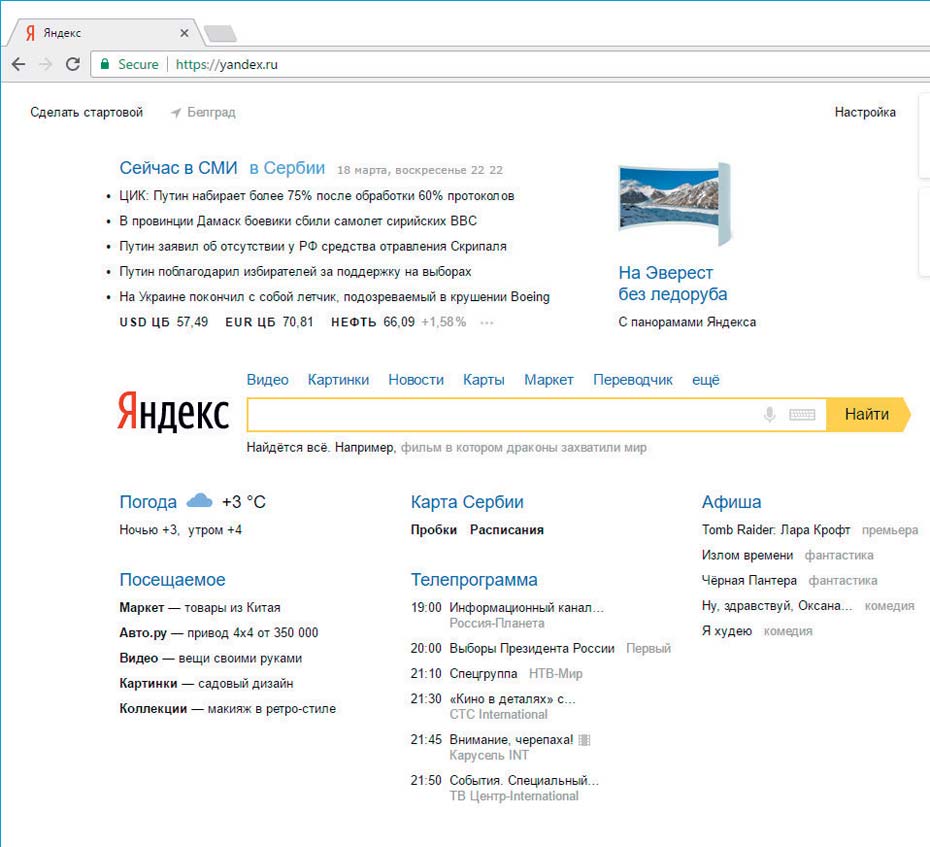Expand the ещё services menu
The height and width of the screenshot is (847, 930).
[x=706, y=380]
